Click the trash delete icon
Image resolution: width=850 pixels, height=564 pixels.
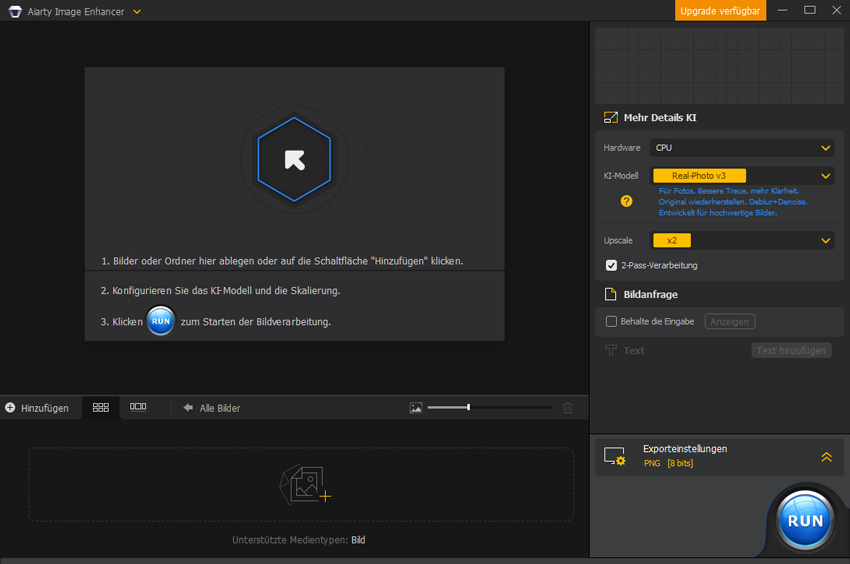[568, 408]
